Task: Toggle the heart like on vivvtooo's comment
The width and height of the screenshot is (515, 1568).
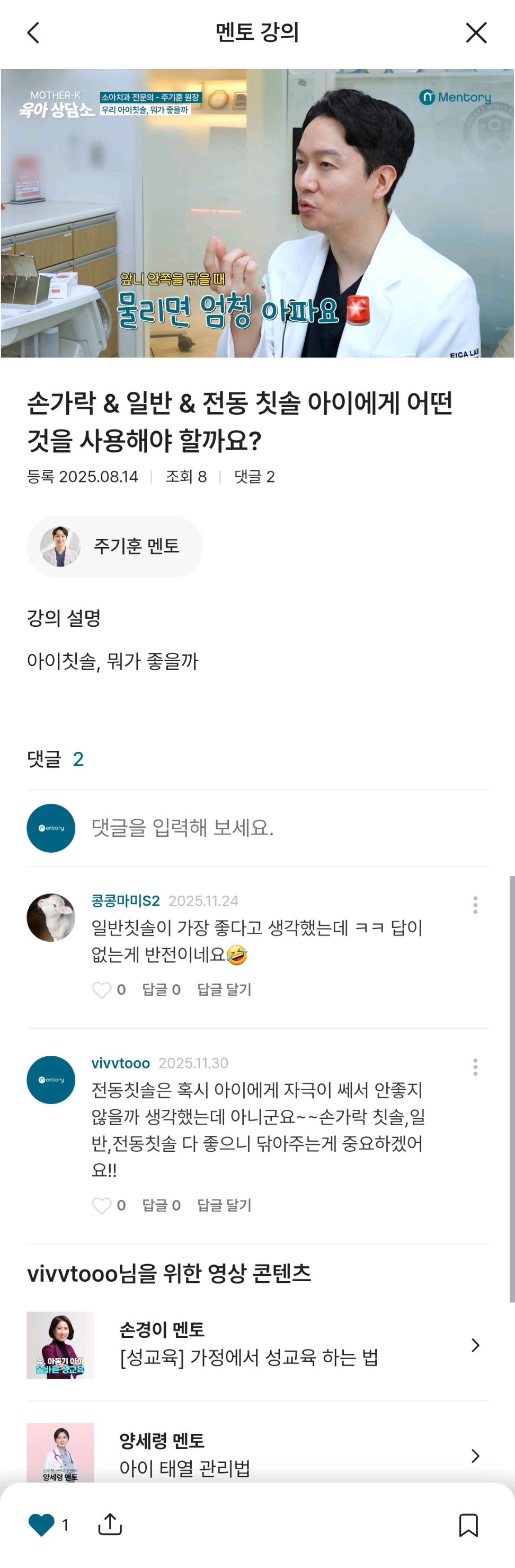Action: (102, 1205)
